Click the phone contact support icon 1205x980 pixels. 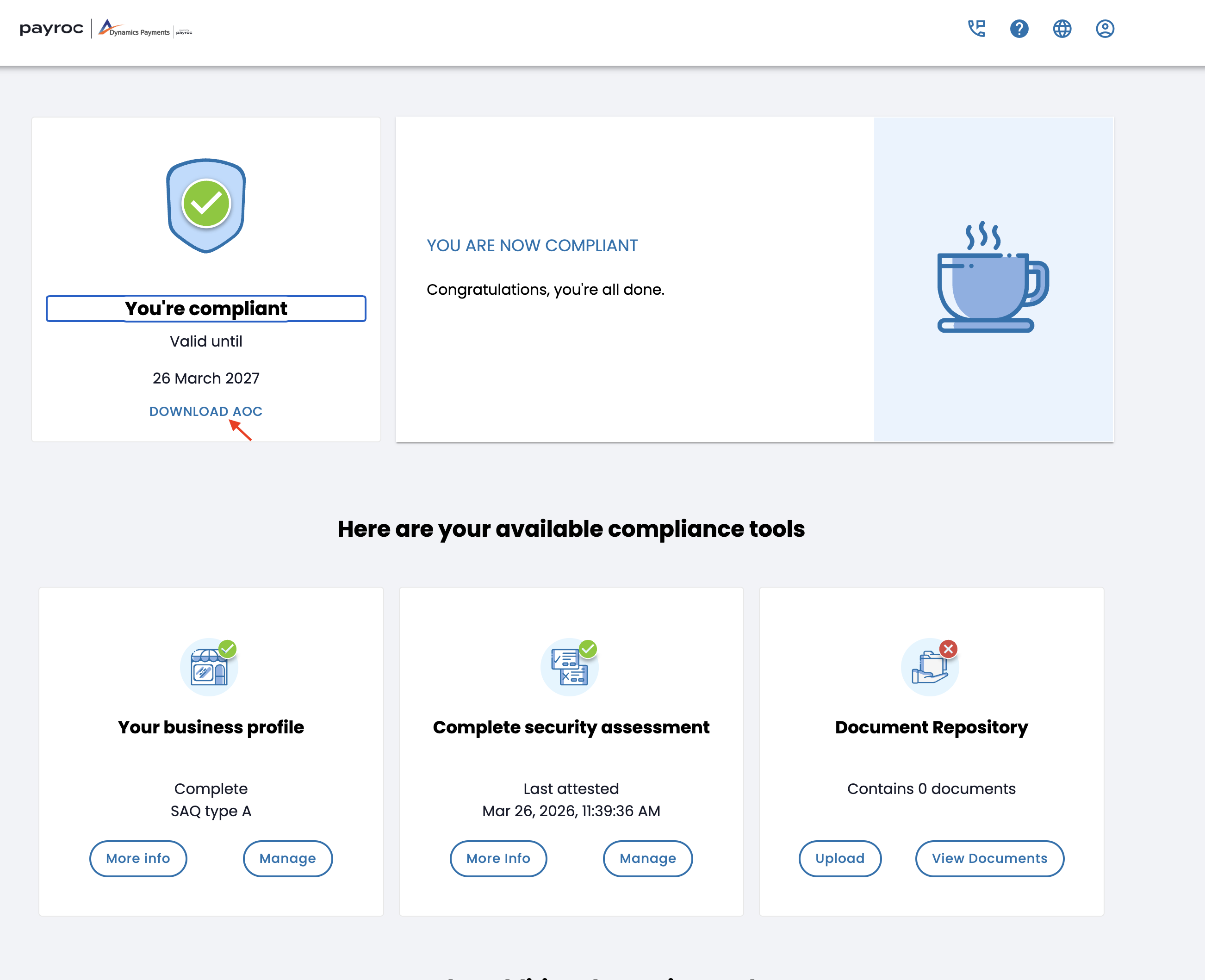point(976,29)
